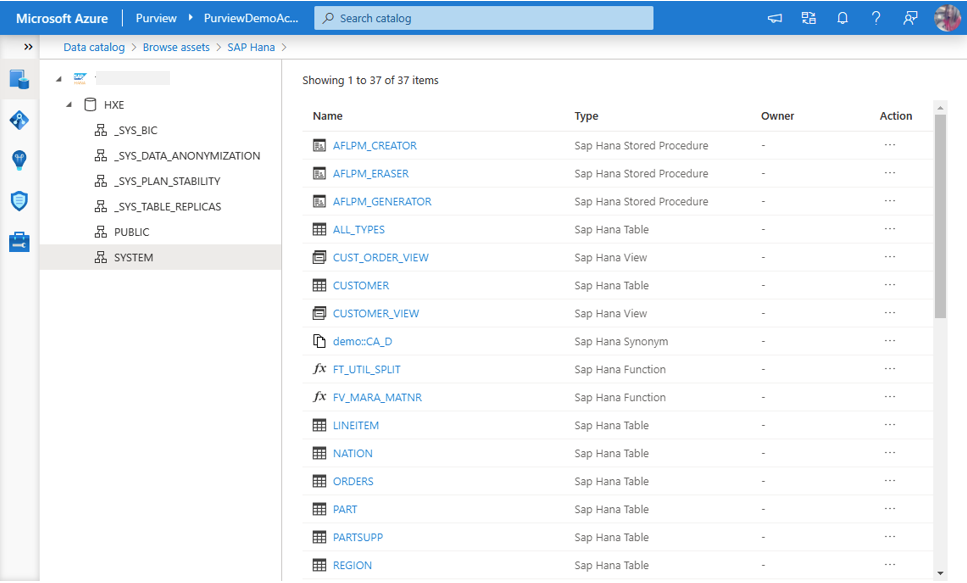Go to Data catalog breadcrumb

[x=94, y=48]
